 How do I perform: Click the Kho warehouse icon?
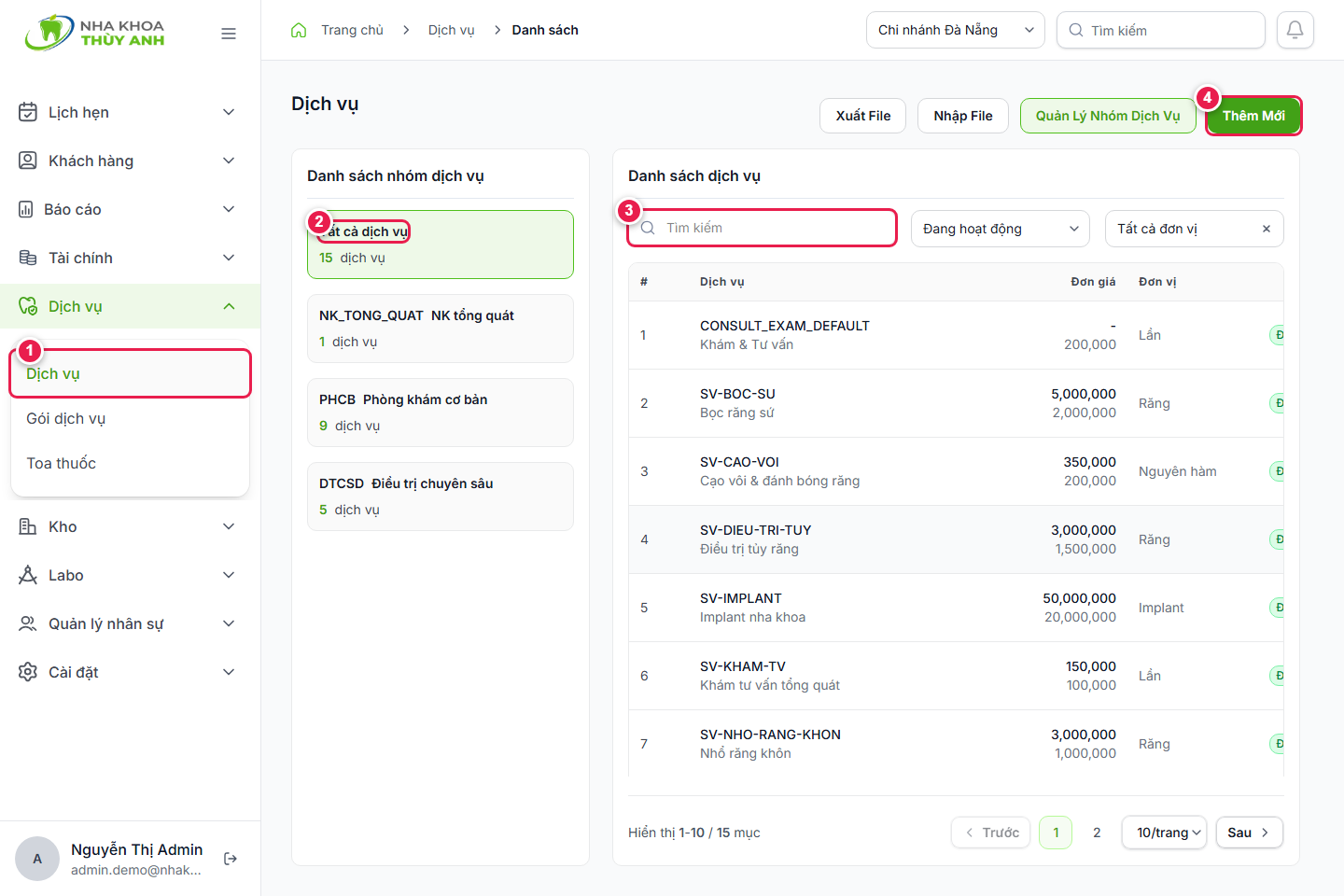click(28, 526)
